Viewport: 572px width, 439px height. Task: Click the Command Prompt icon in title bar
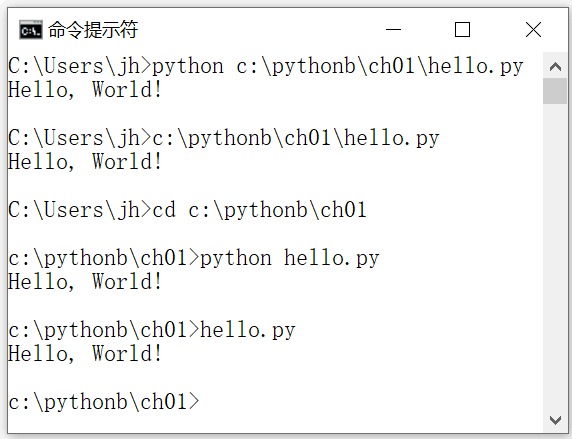(31, 30)
